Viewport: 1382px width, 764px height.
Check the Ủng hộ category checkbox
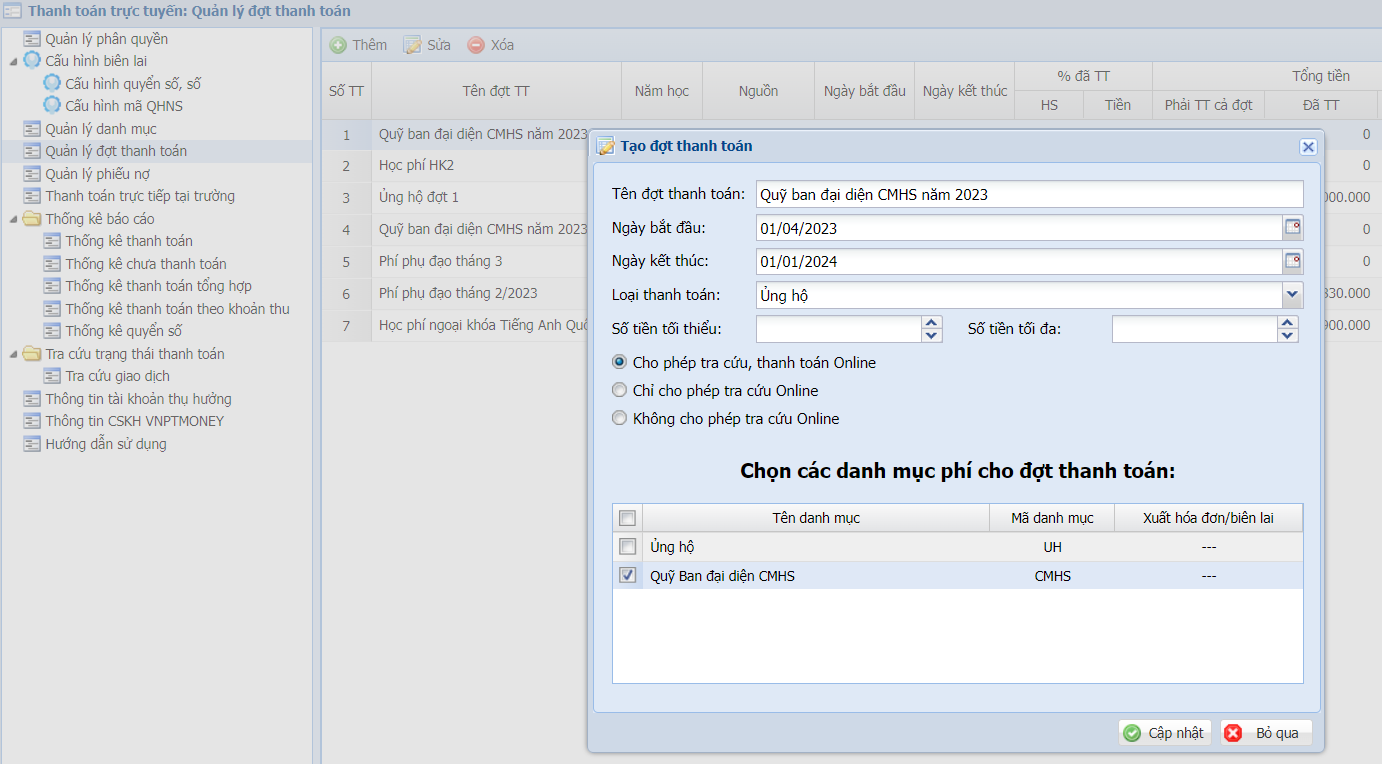(x=627, y=547)
